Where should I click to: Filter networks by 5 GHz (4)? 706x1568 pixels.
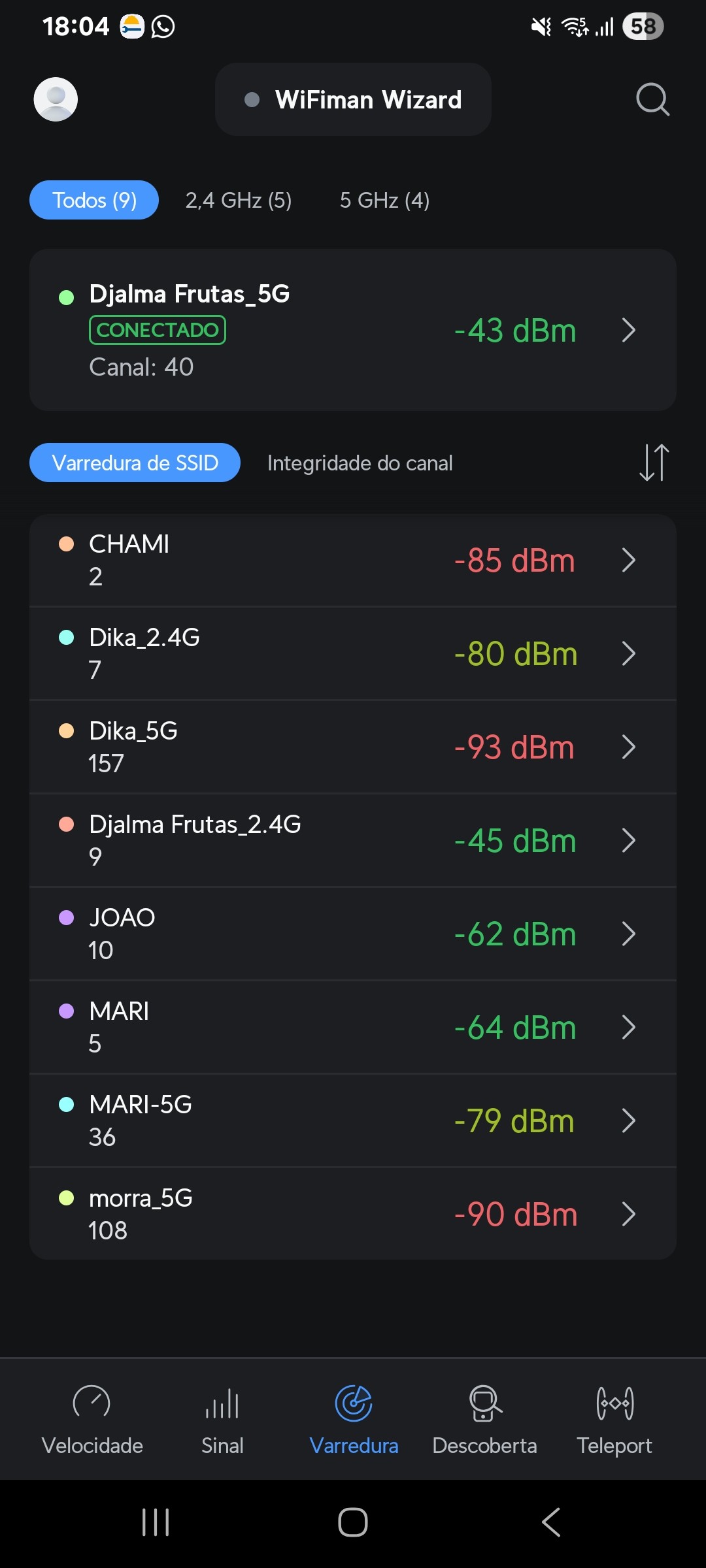[x=384, y=200]
